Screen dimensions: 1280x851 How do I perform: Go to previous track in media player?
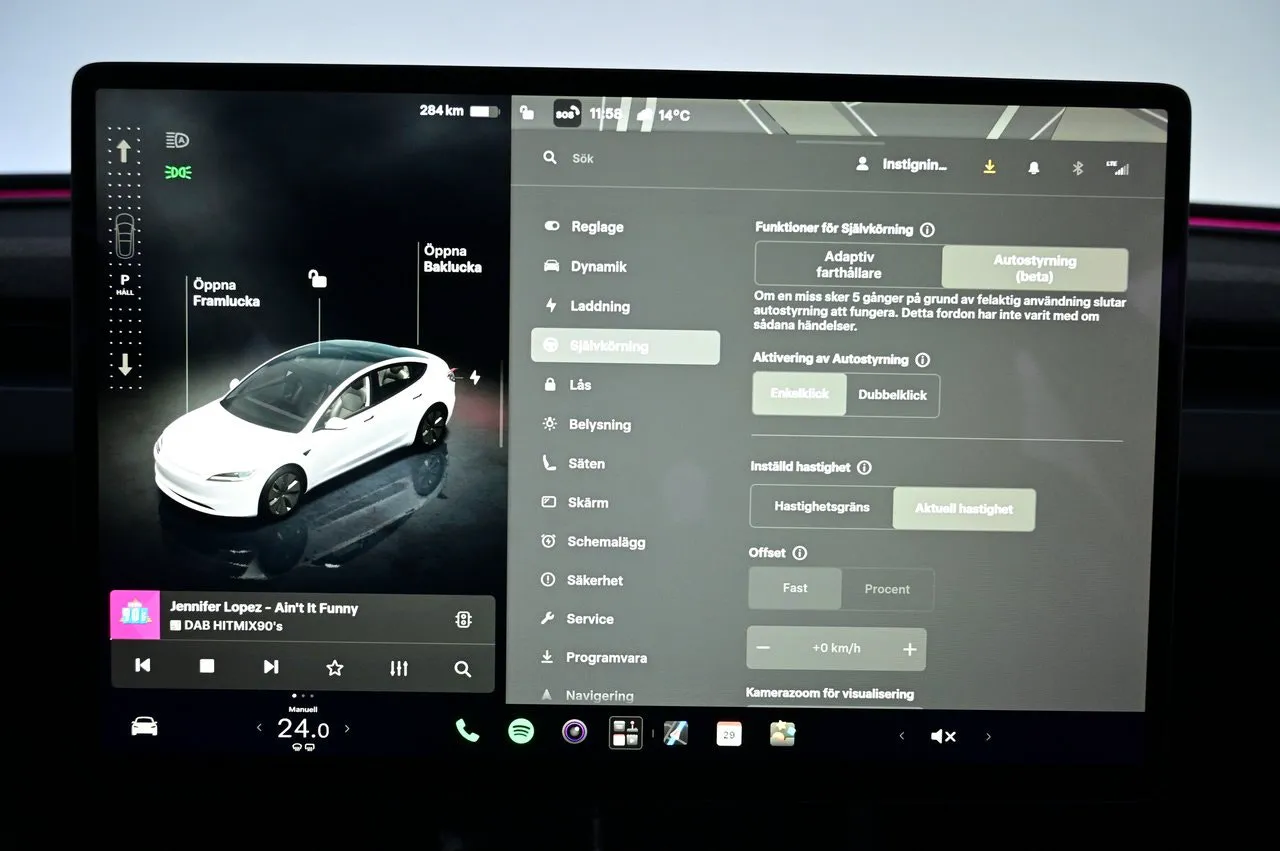(143, 665)
